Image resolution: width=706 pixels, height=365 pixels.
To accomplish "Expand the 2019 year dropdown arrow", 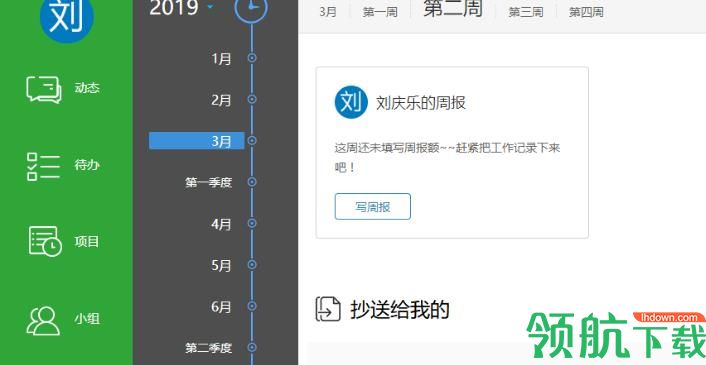I will pos(210,7).
